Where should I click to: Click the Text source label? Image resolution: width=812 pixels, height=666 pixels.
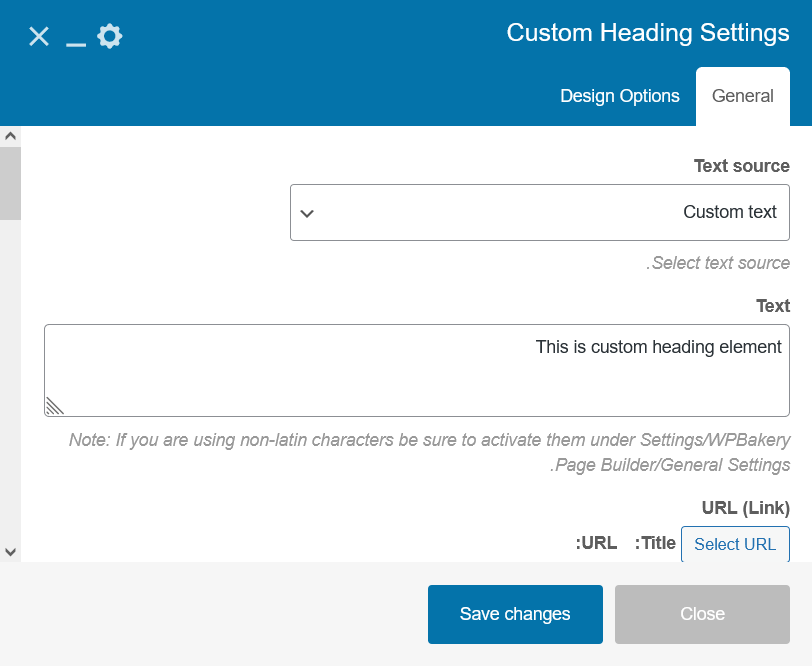(742, 166)
